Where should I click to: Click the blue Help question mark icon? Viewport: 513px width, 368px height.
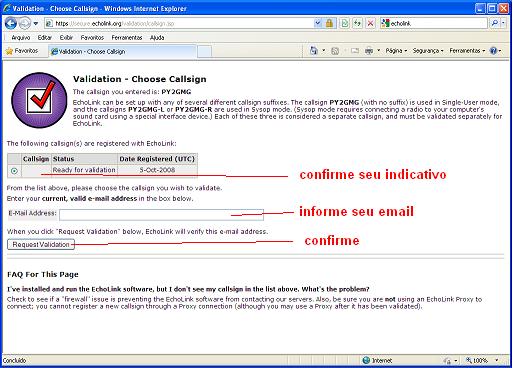coord(493,51)
